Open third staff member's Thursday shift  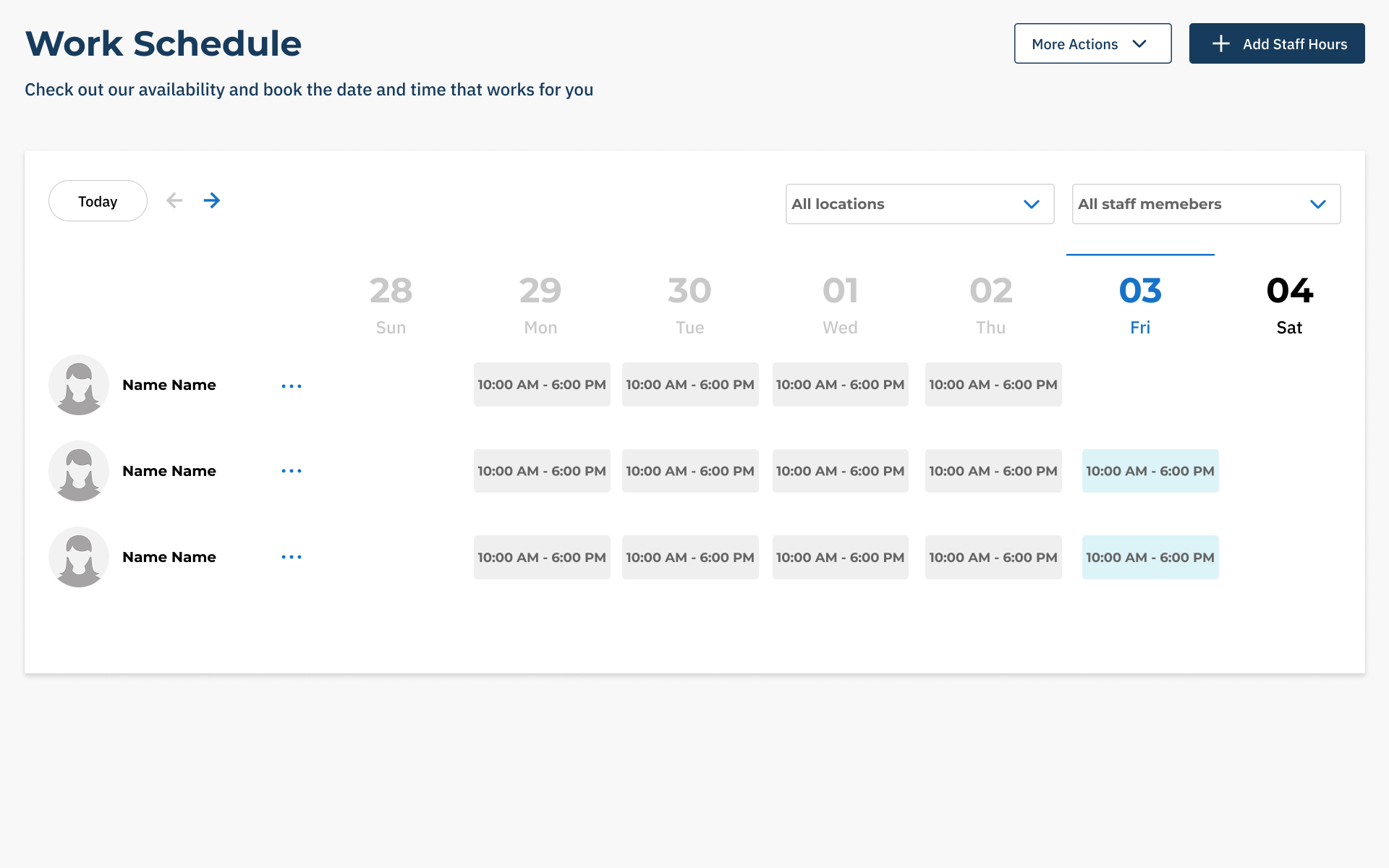pos(993,557)
